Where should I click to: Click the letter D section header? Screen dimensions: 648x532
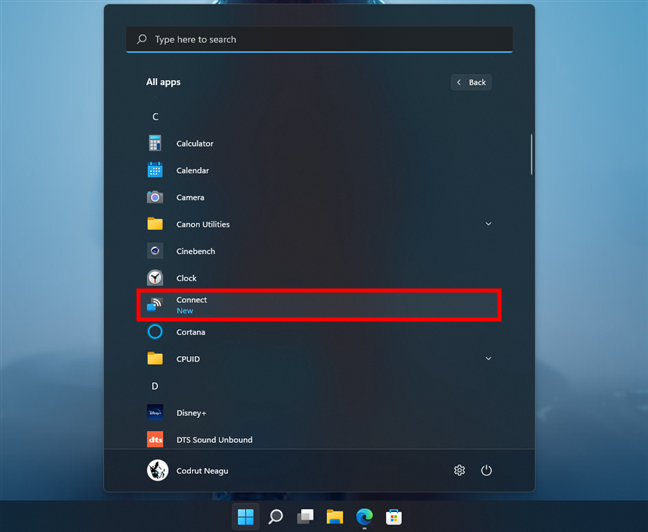155,386
